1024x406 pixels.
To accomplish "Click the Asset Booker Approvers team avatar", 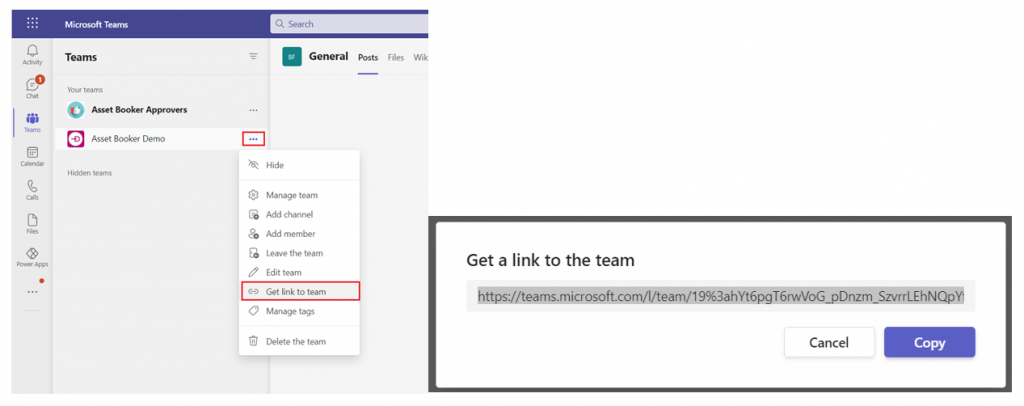I will point(75,110).
